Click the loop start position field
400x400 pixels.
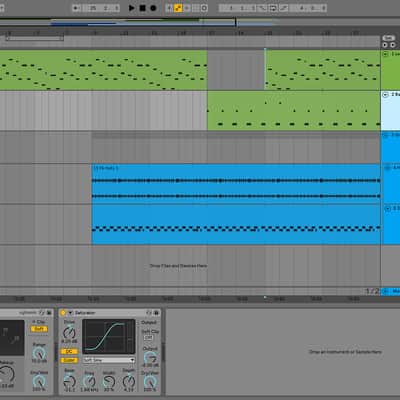click(238, 8)
